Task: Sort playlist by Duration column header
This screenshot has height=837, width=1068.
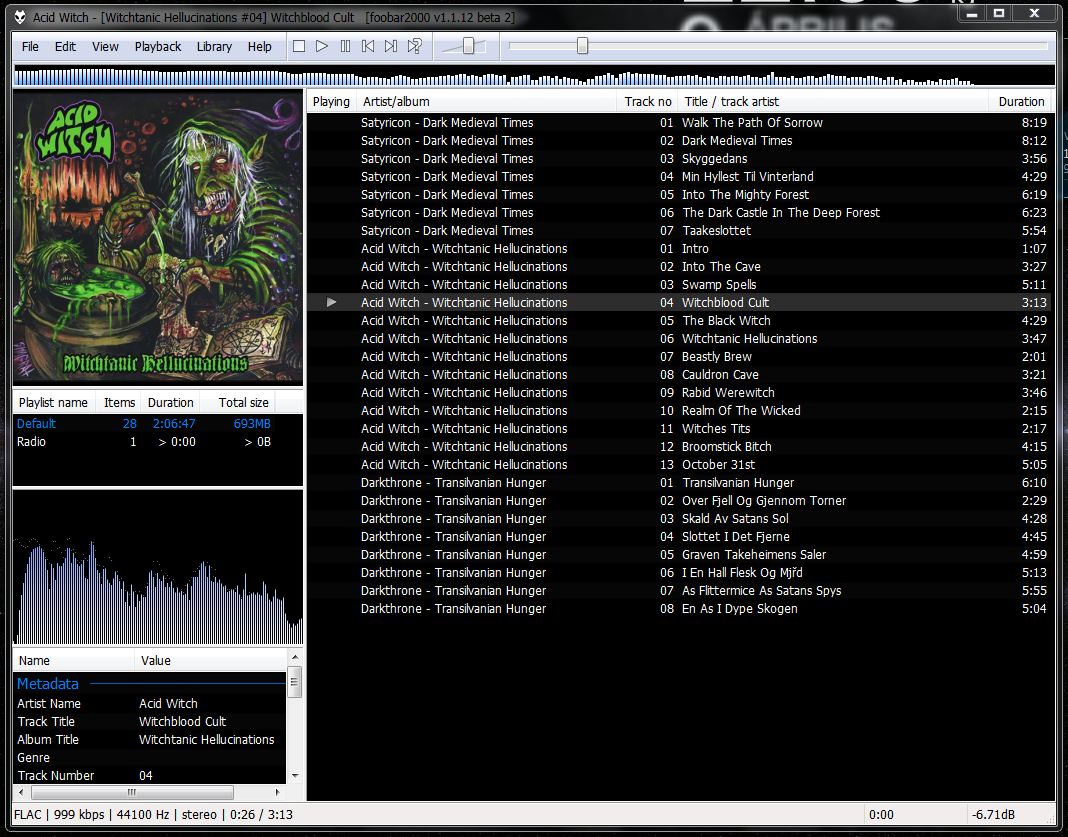Action: [x=1020, y=101]
